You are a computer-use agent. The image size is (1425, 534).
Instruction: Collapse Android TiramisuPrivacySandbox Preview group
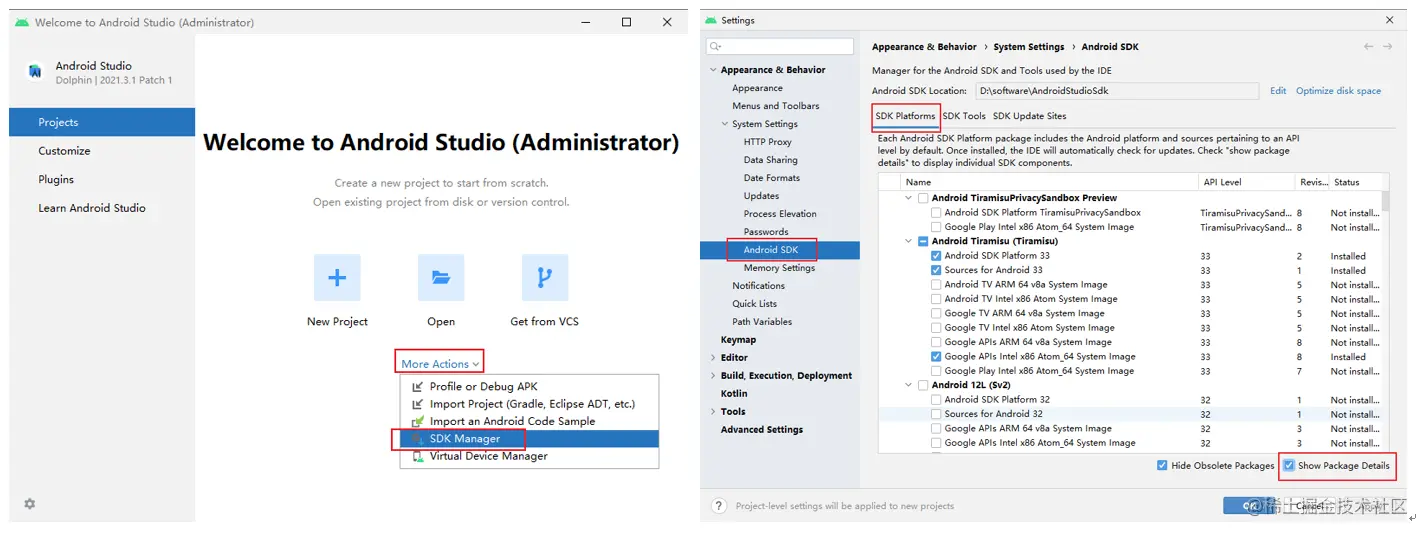[x=909, y=198]
